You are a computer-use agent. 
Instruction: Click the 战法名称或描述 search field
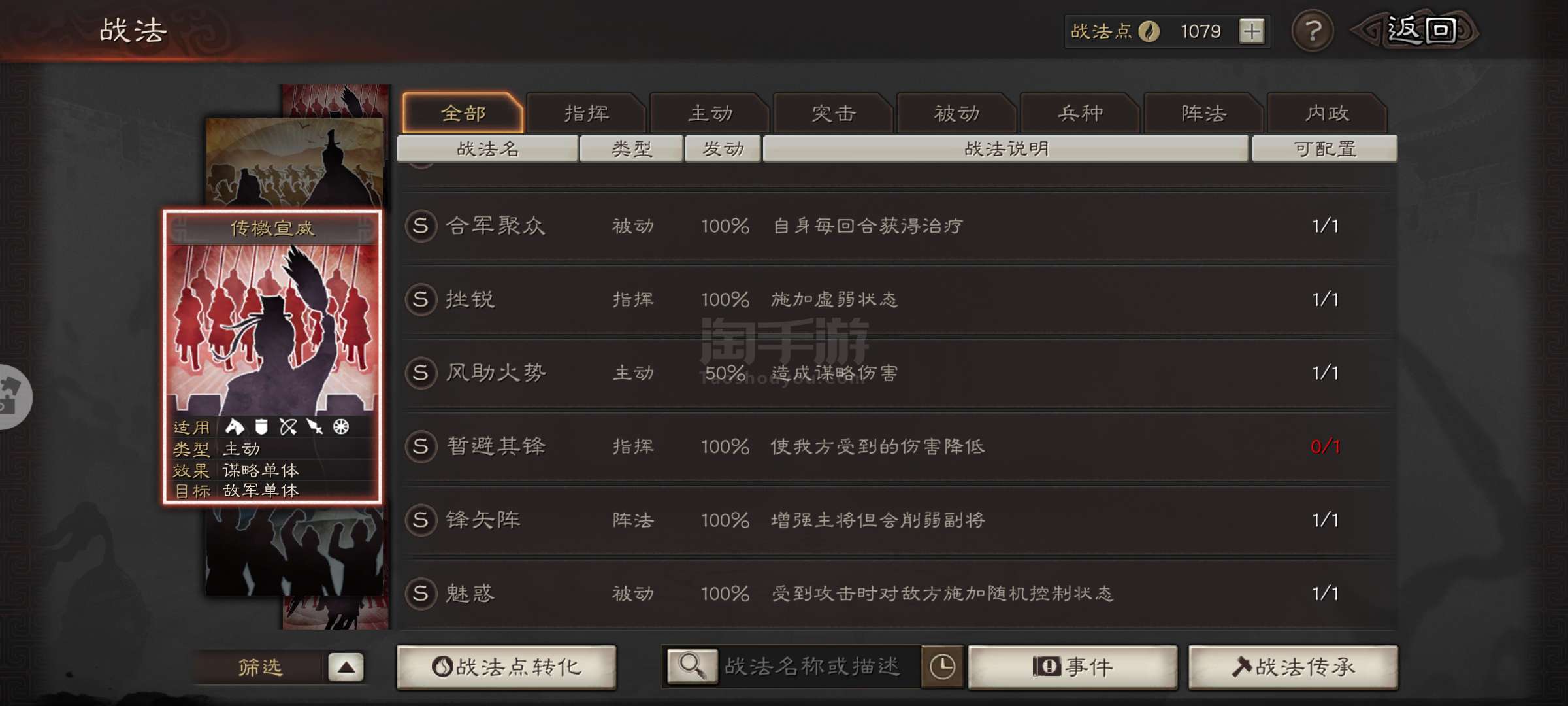[x=819, y=667]
